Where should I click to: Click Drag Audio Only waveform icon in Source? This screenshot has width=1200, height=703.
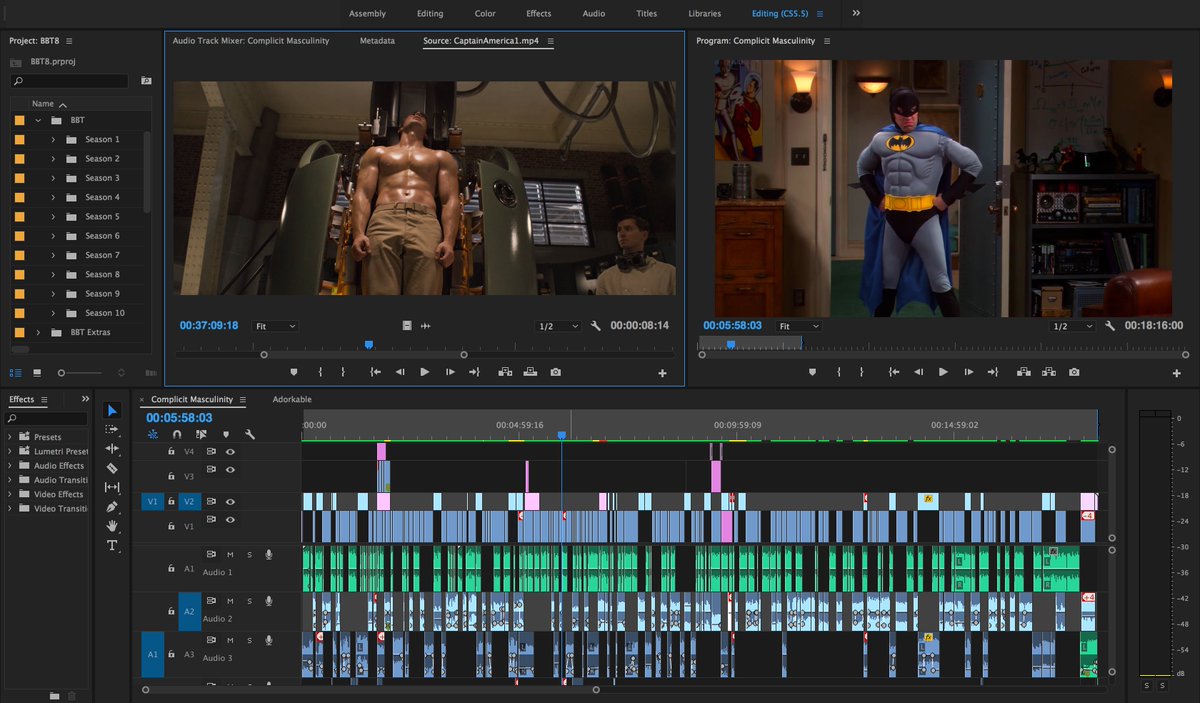click(x=425, y=326)
